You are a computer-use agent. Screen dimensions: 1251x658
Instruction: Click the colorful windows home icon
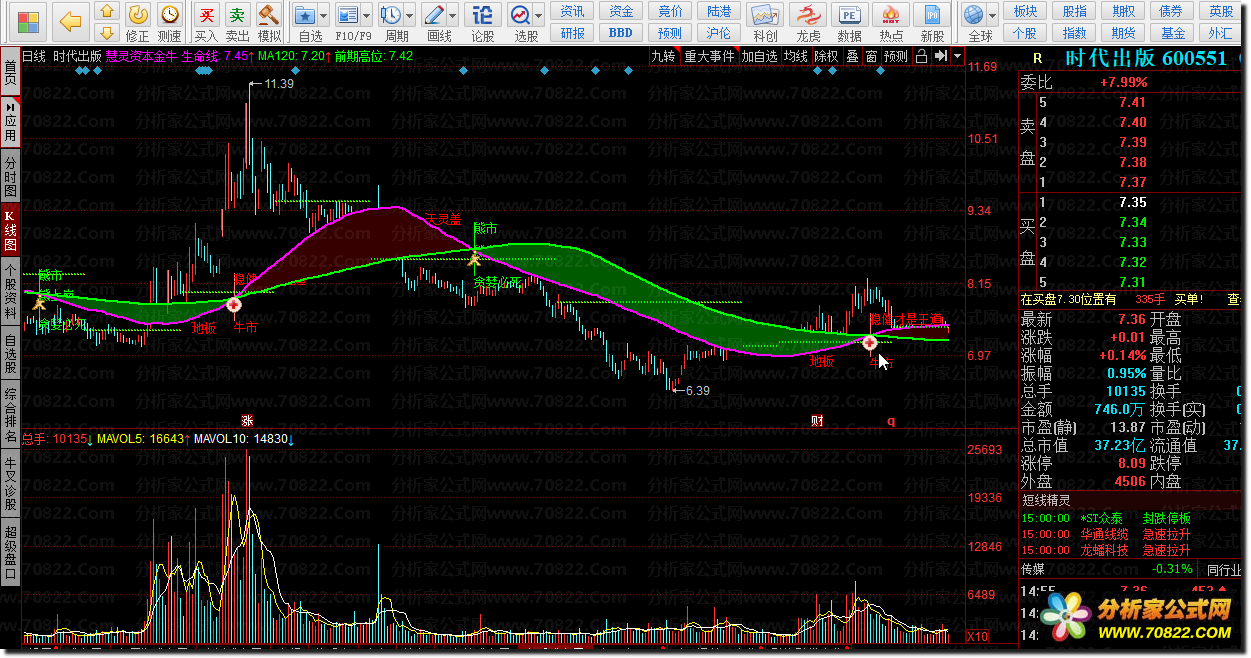point(28,21)
